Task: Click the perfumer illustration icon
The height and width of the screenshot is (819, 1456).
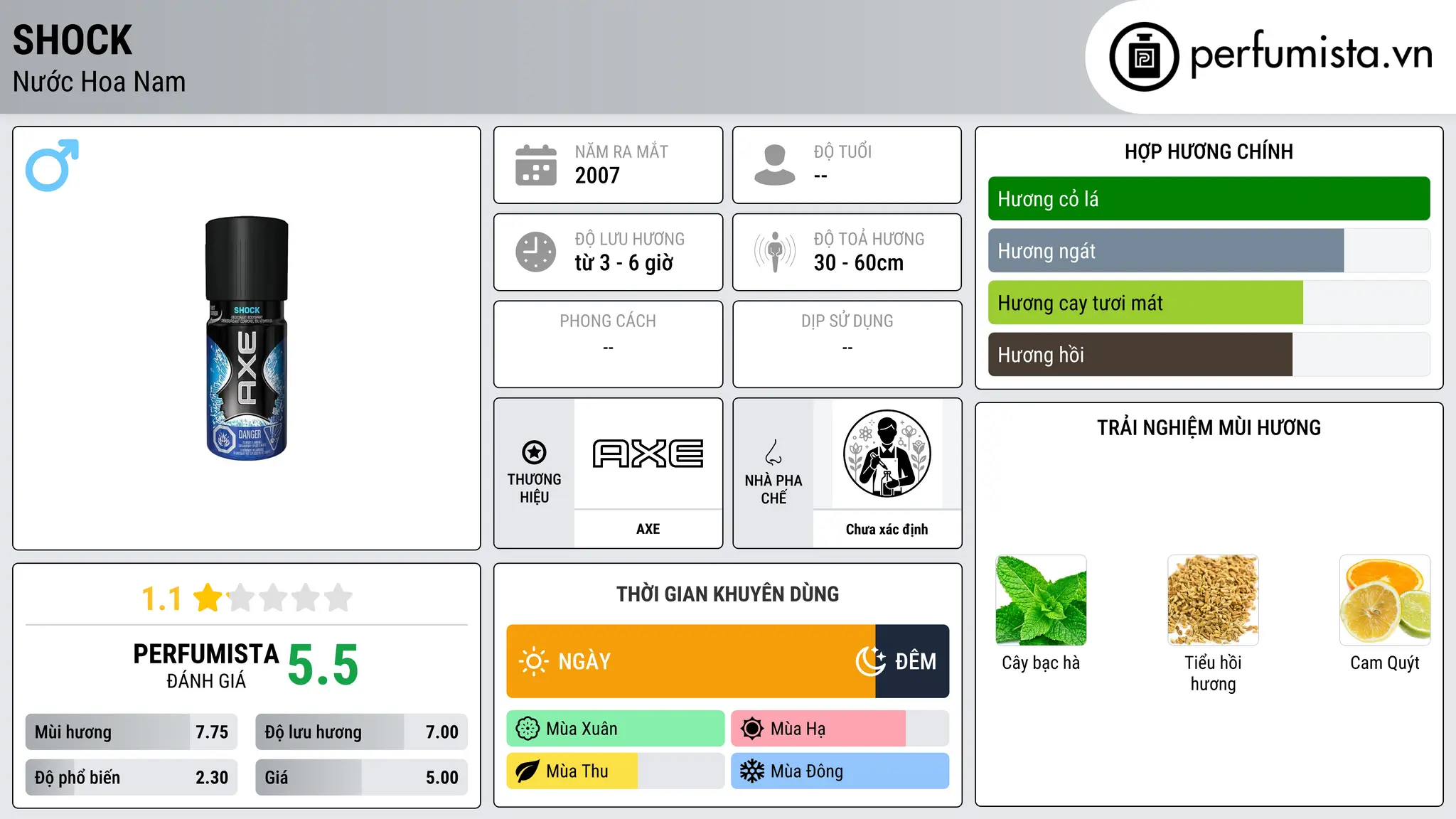Action: pos(887,454)
